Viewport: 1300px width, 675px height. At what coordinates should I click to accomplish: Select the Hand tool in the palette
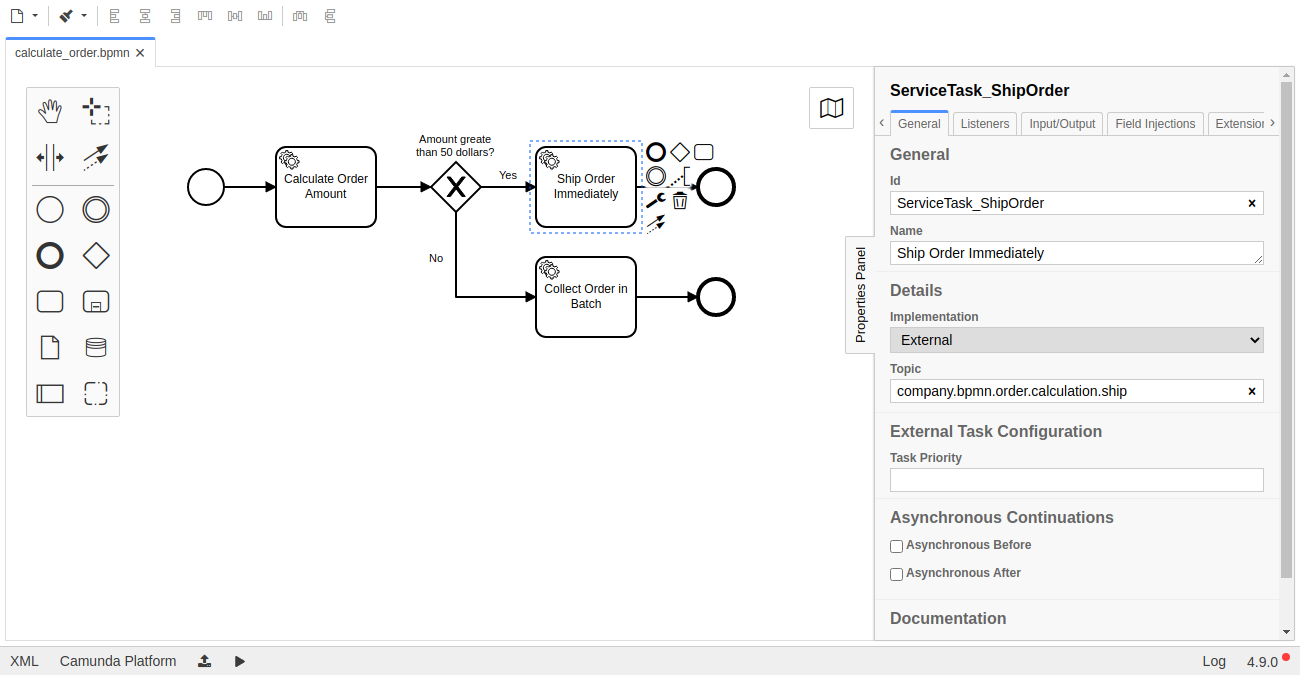[x=50, y=112]
